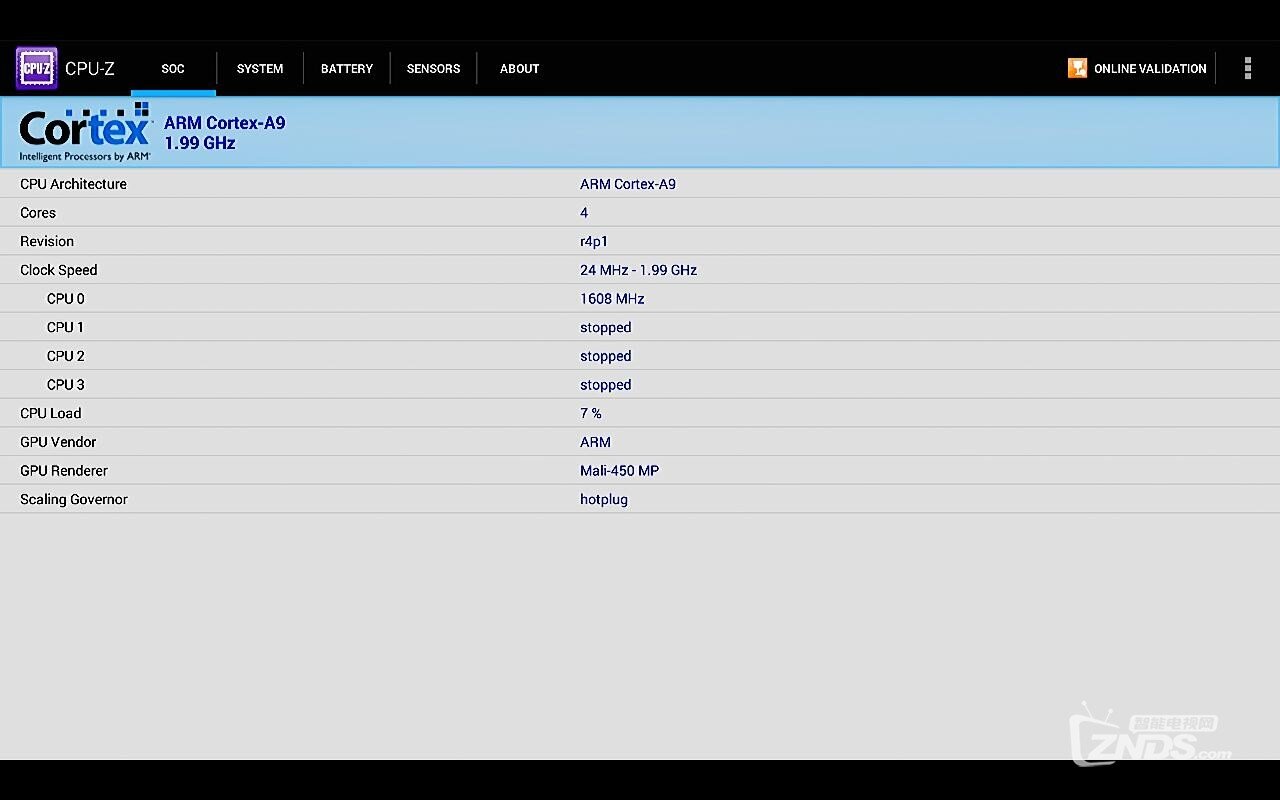The image size is (1280, 800).
Task: Select the CPU 3 row label
Action: (66, 385)
